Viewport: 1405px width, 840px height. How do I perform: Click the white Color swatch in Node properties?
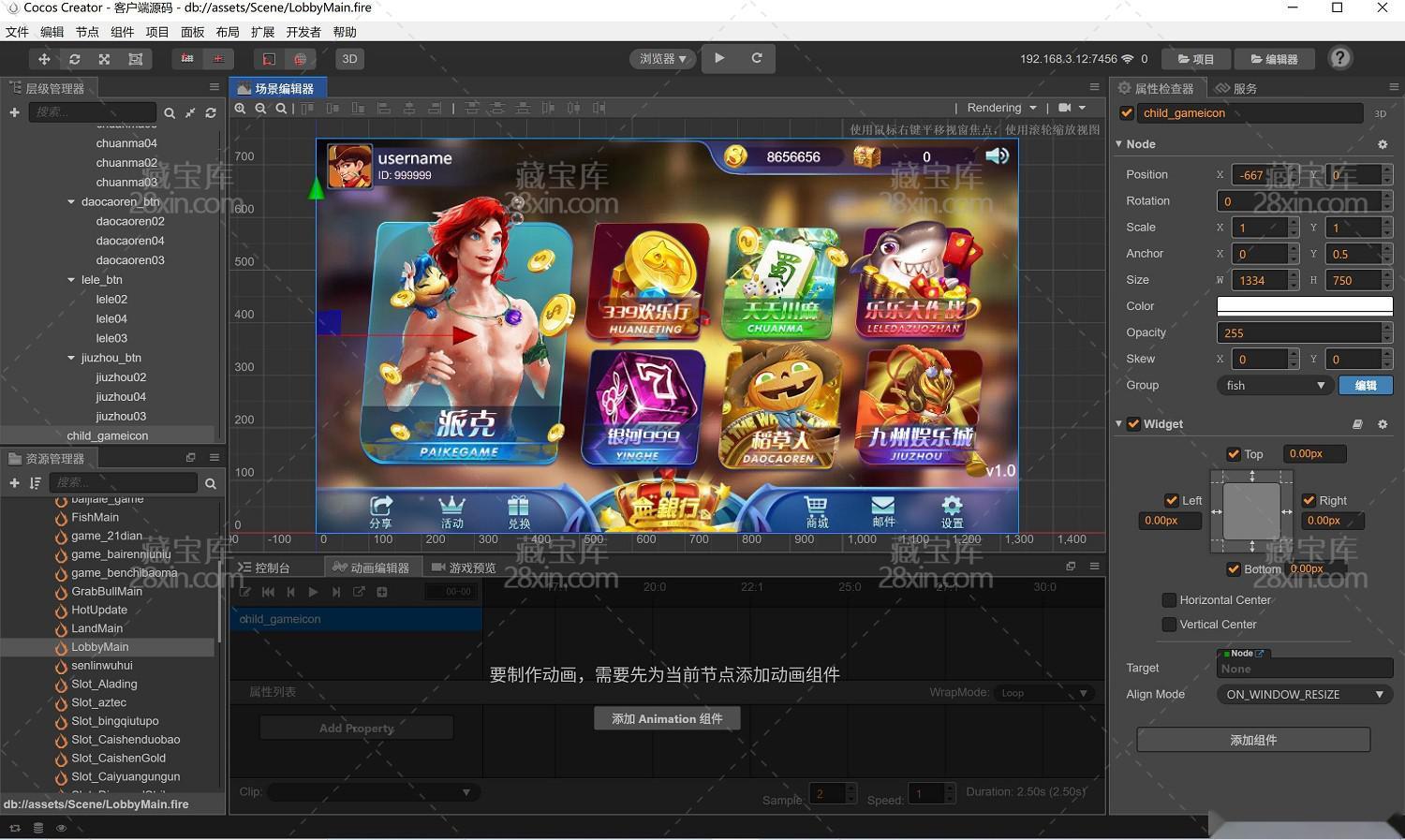click(x=1304, y=305)
